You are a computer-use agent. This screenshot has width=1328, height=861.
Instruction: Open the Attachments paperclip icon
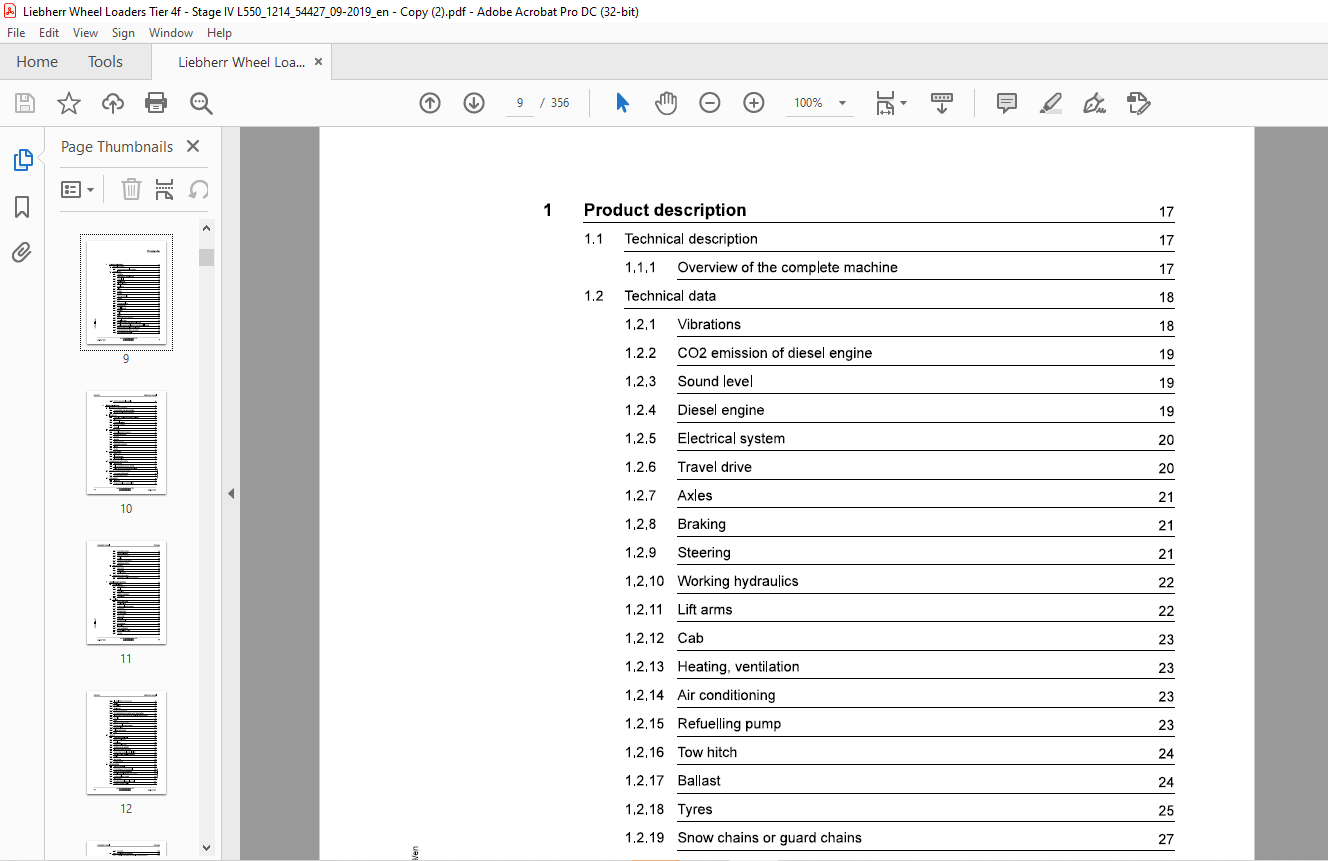pyautogui.click(x=22, y=253)
